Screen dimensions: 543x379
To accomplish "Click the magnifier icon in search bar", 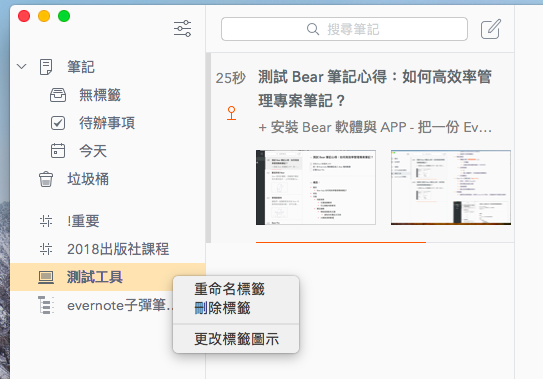I will click(313, 29).
